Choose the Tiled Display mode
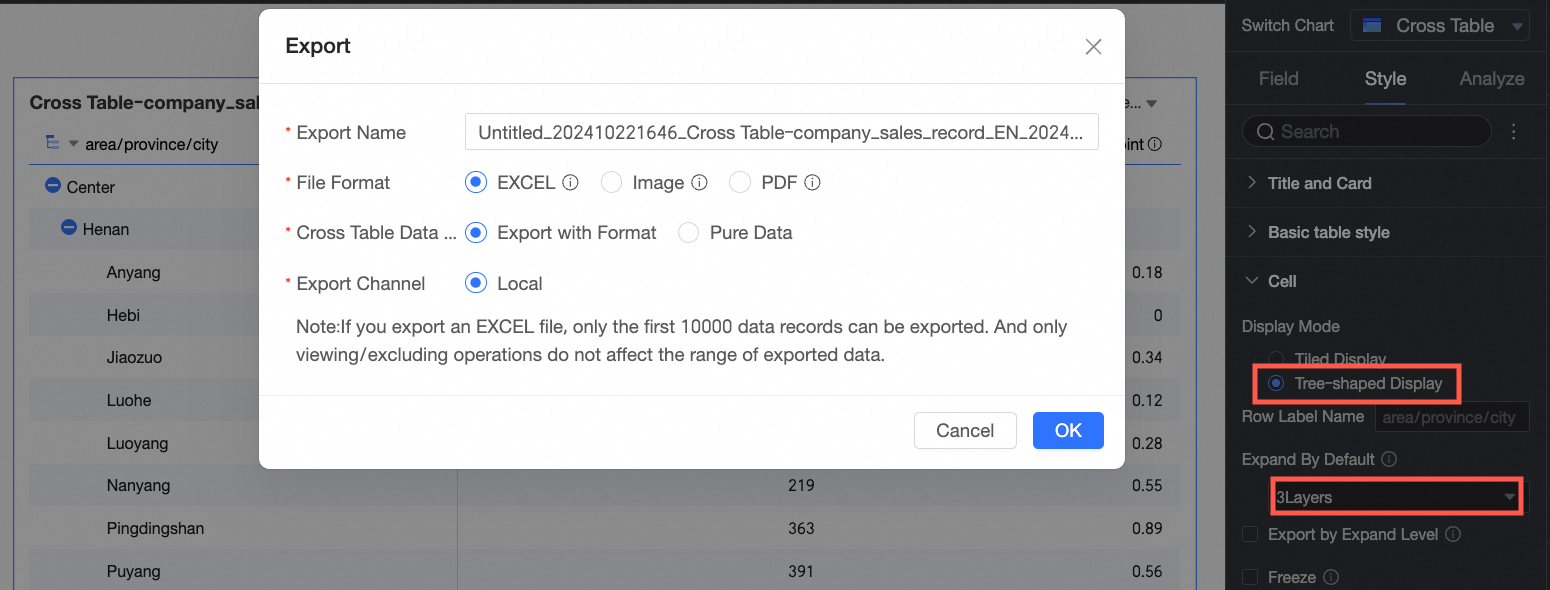1550x590 pixels. click(1276, 359)
